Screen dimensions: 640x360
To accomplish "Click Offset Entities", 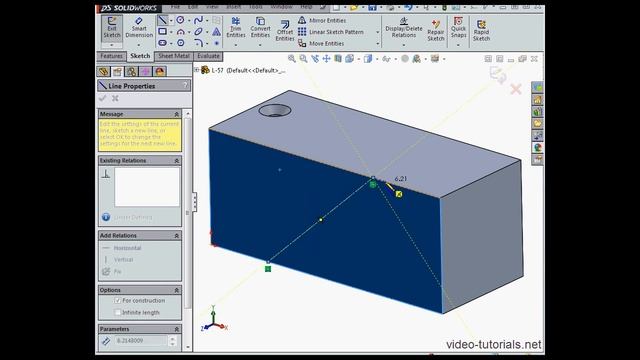I will click(x=285, y=31).
